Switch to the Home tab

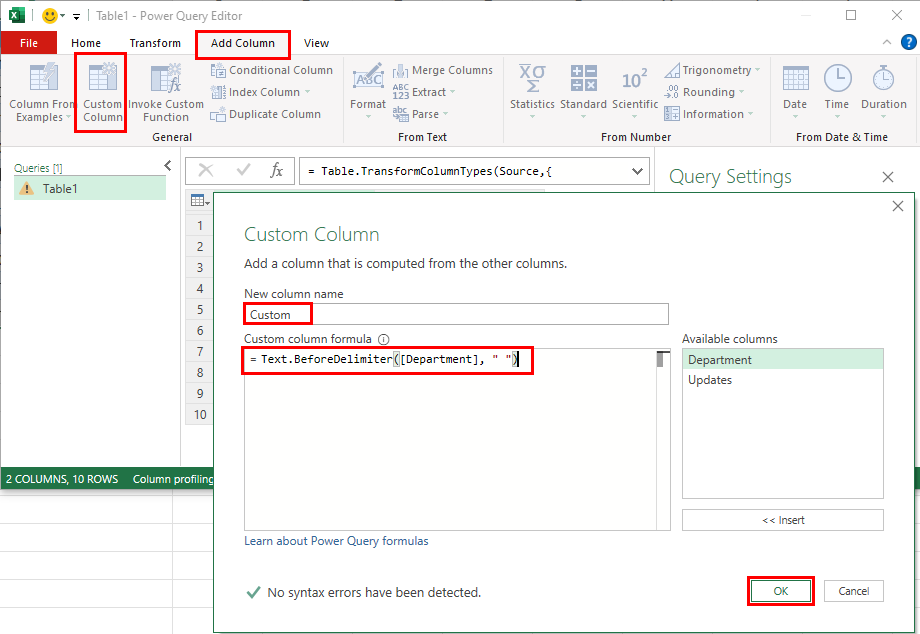tap(86, 43)
